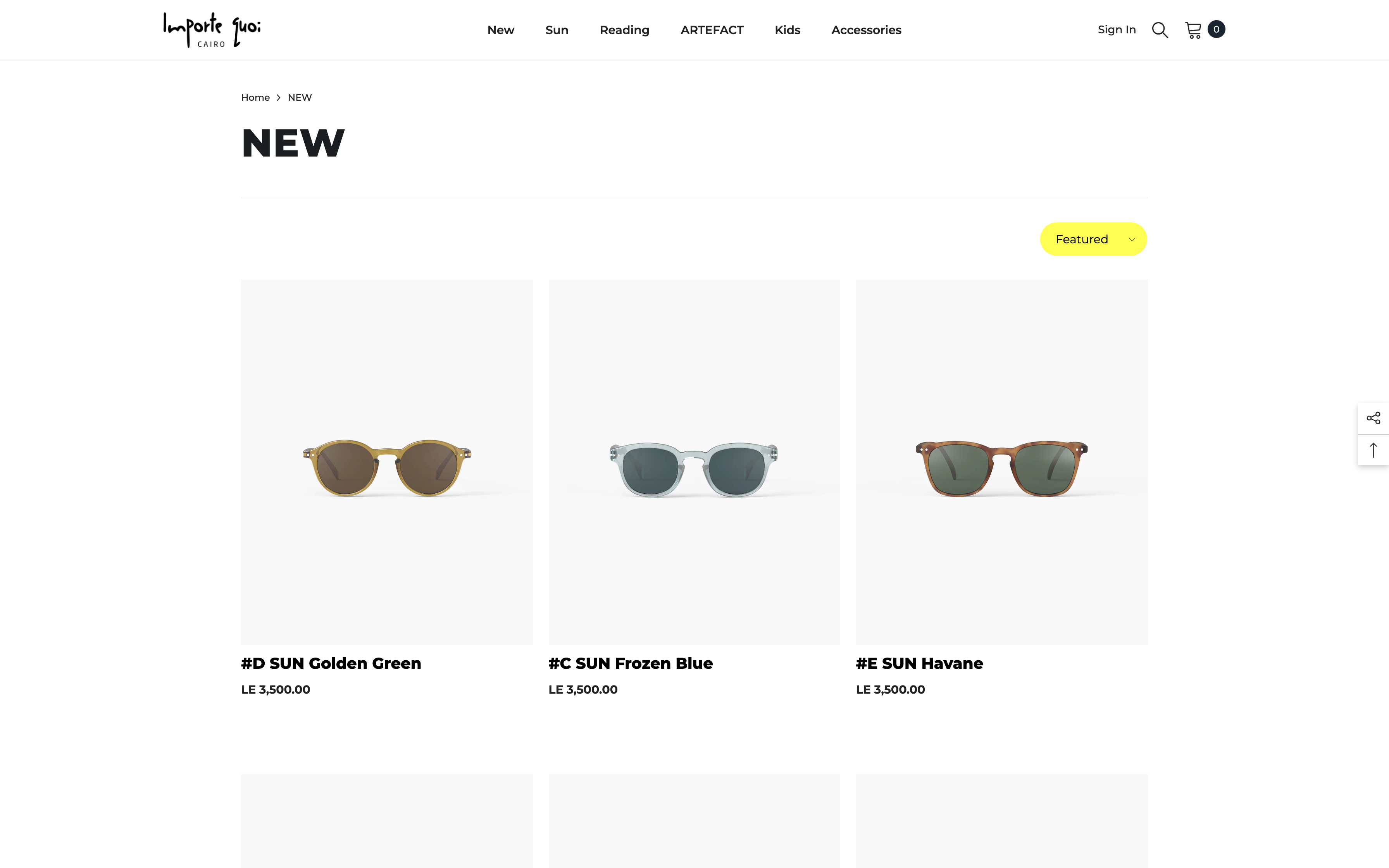
Task: Click the Sign In user account icon
Action: 1117,29
